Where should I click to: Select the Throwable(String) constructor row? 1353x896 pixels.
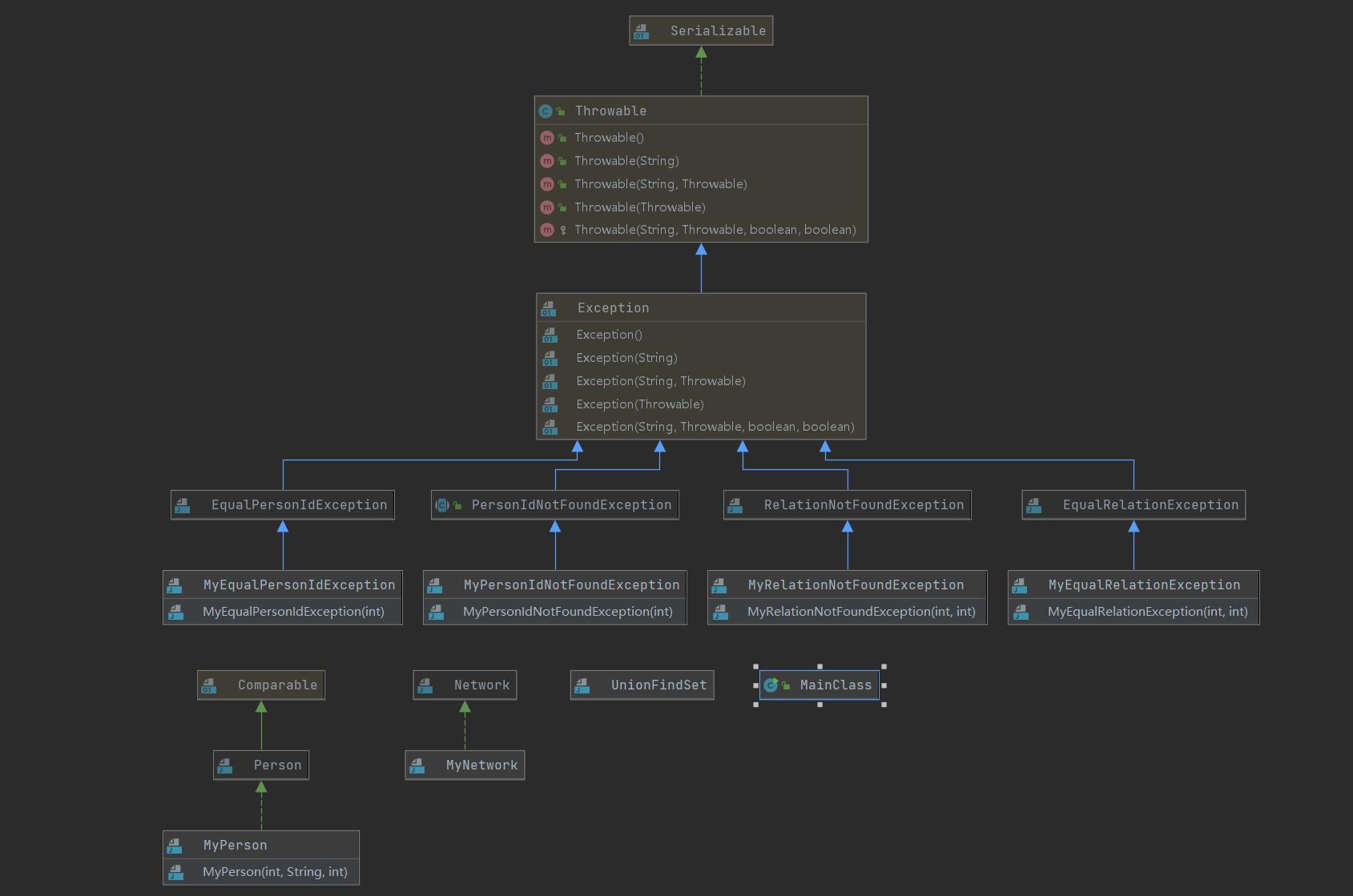click(x=701, y=161)
